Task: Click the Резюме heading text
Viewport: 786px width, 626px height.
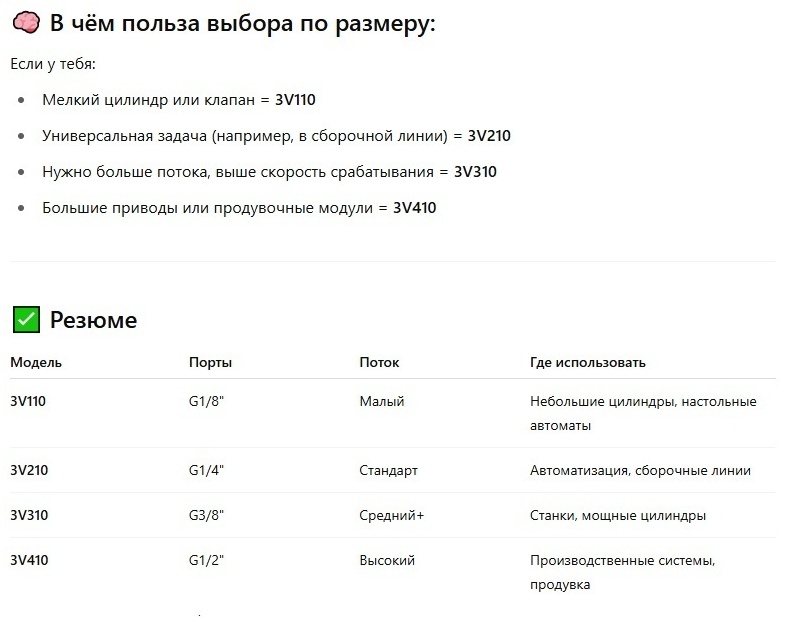Action: (93, 320)
